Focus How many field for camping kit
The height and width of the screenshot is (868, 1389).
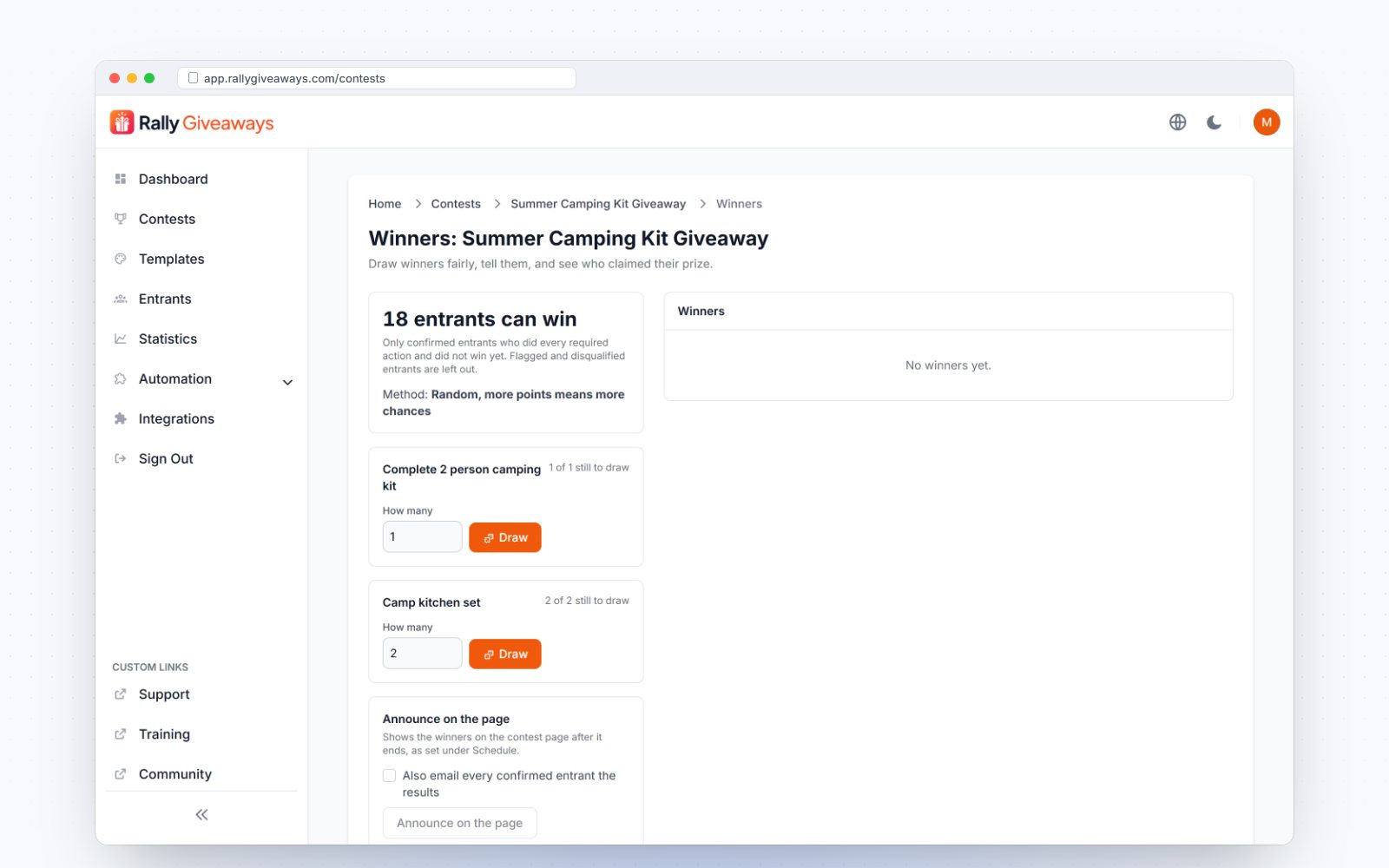422,536
